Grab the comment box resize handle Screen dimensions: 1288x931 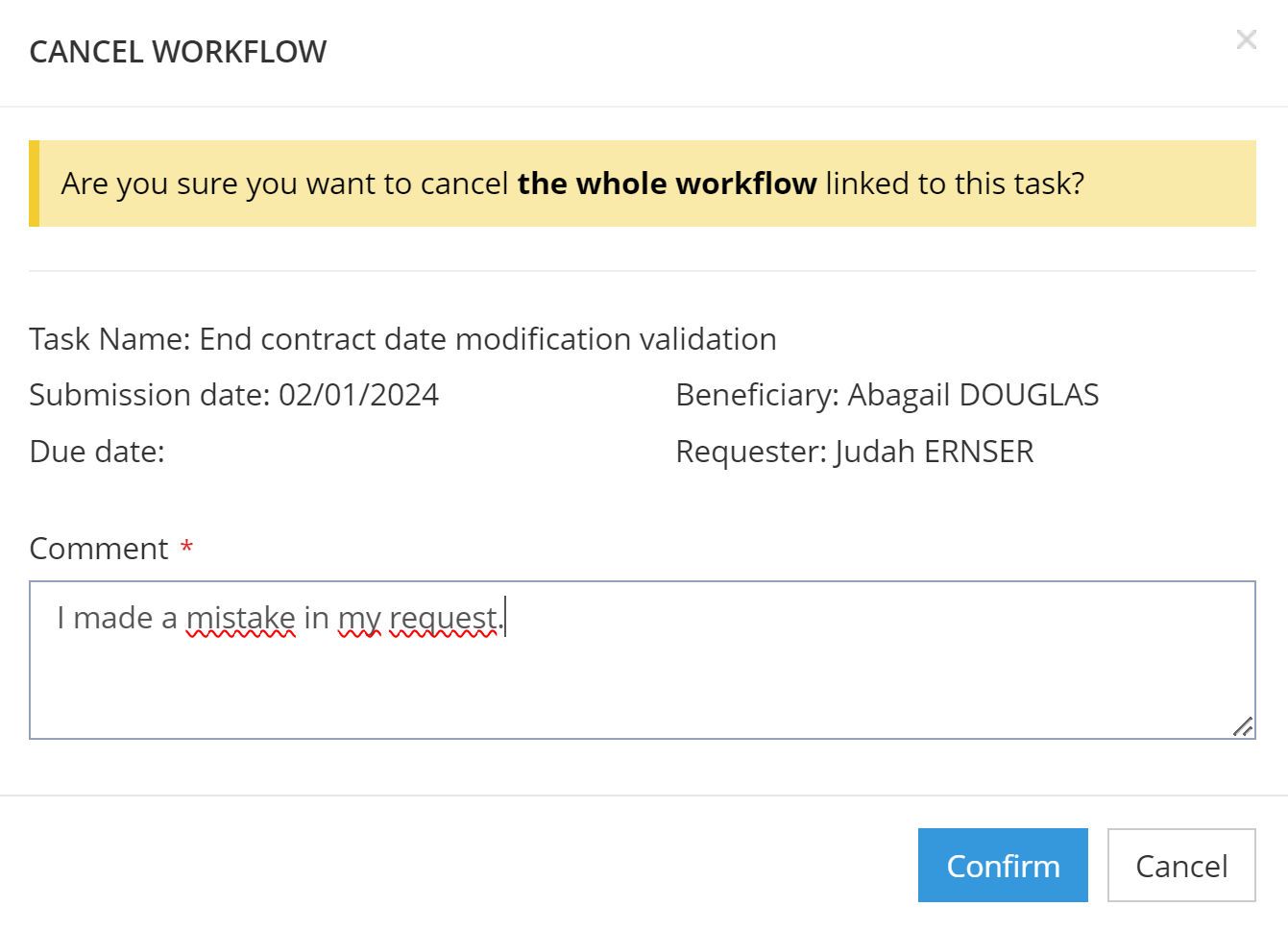[1243, 726]
